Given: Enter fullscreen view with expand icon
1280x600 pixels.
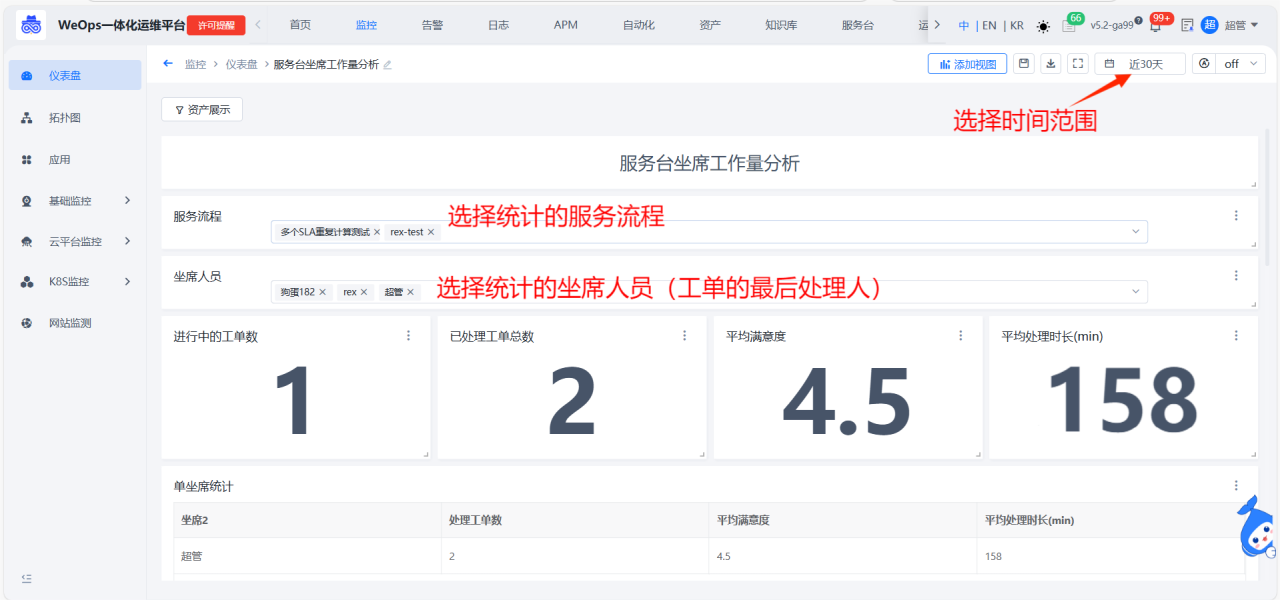Looking at the screenshot, I should 1078,64.
